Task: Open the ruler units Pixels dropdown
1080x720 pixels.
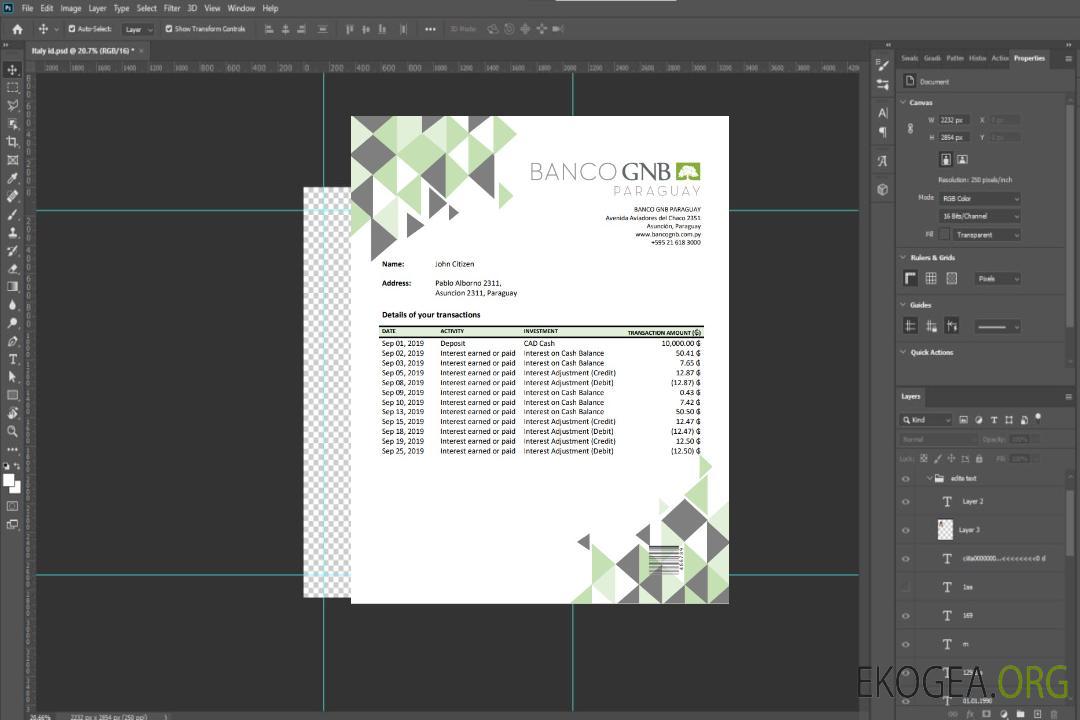Action: click(998, 279)
